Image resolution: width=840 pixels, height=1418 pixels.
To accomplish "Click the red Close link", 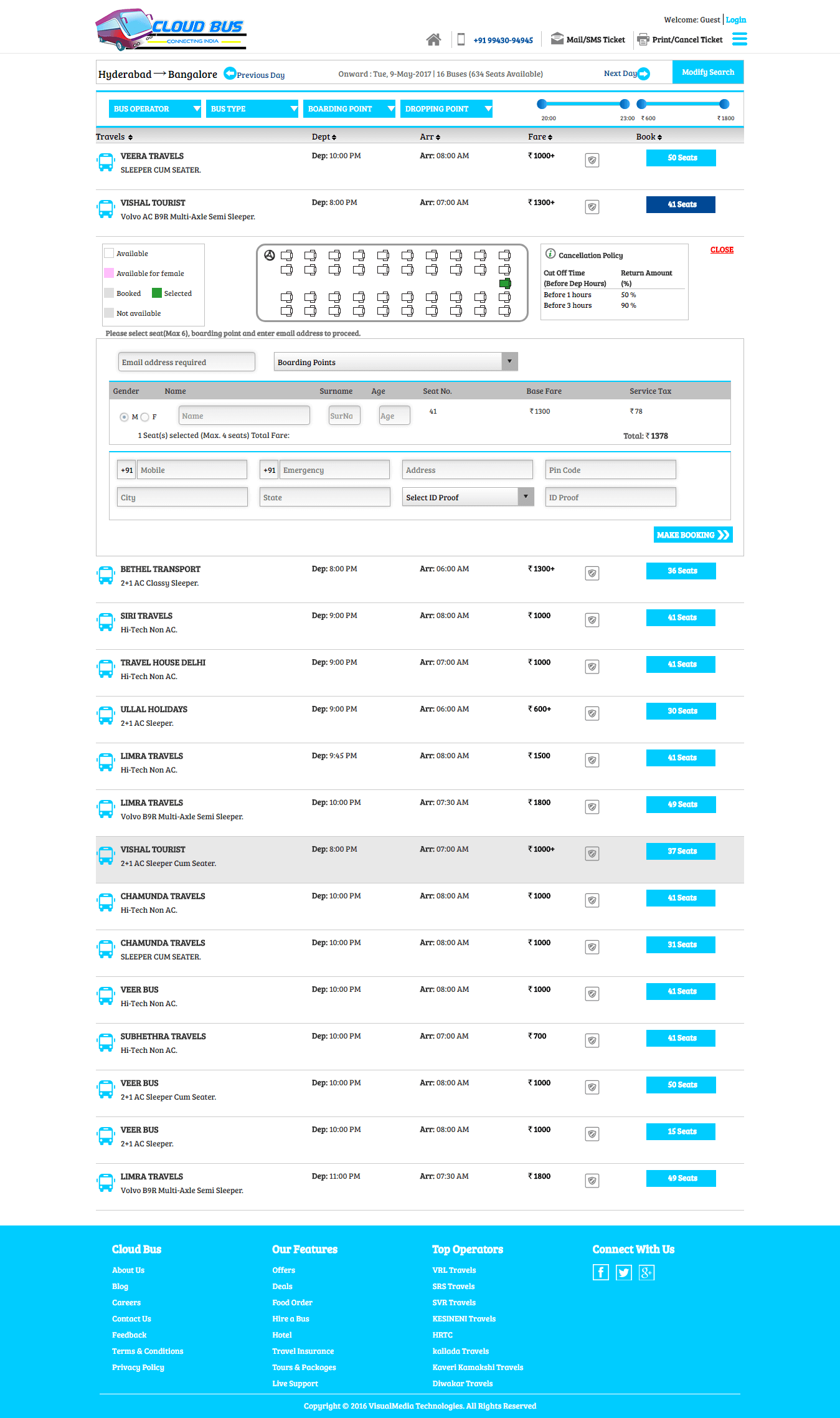I will click(x=722, y=250).
